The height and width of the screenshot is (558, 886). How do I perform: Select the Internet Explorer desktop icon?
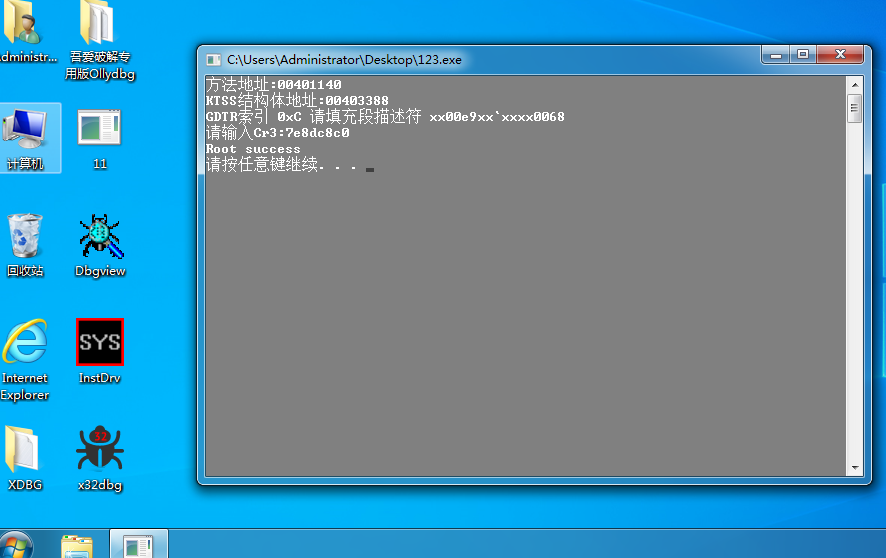25,360
